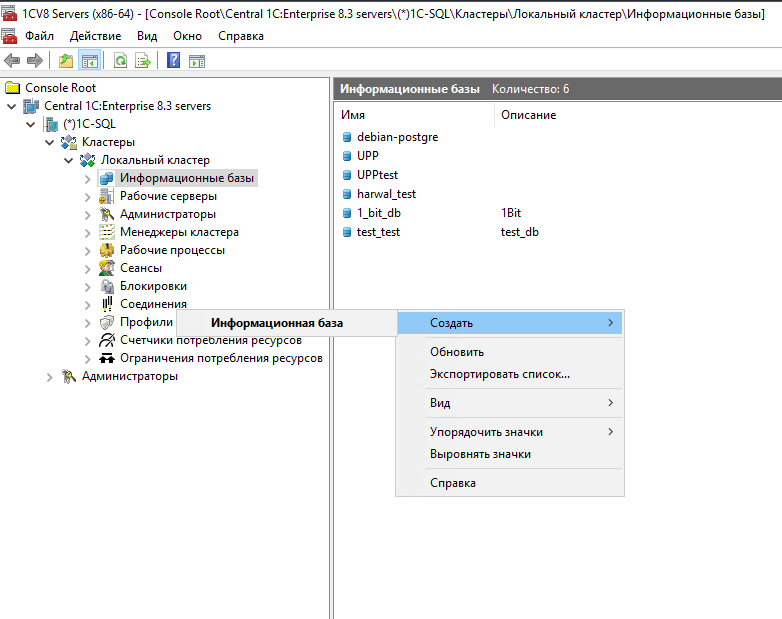
Task: Open the Действие menu
Action: pos(95,36)
